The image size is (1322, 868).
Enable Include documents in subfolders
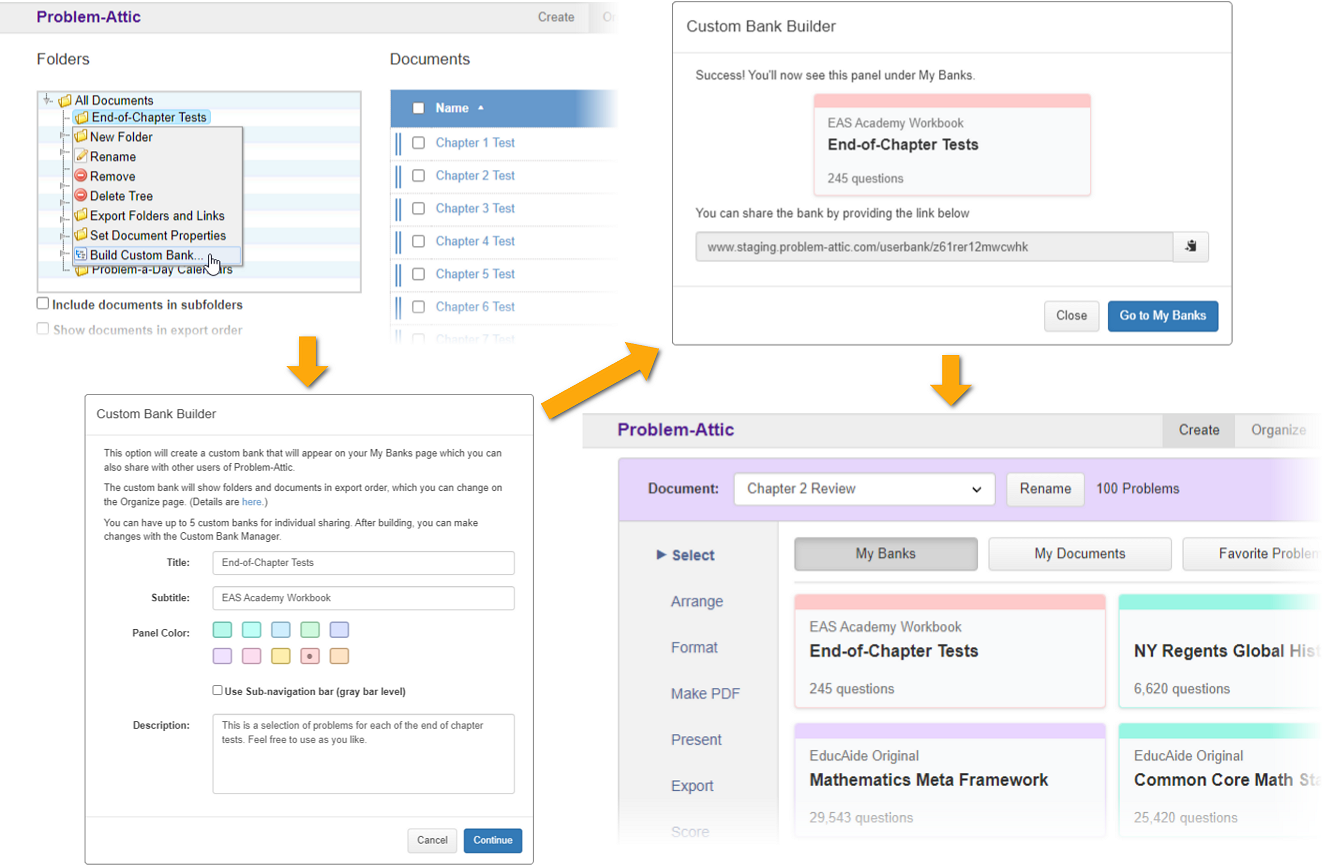(x=43, y=304)
